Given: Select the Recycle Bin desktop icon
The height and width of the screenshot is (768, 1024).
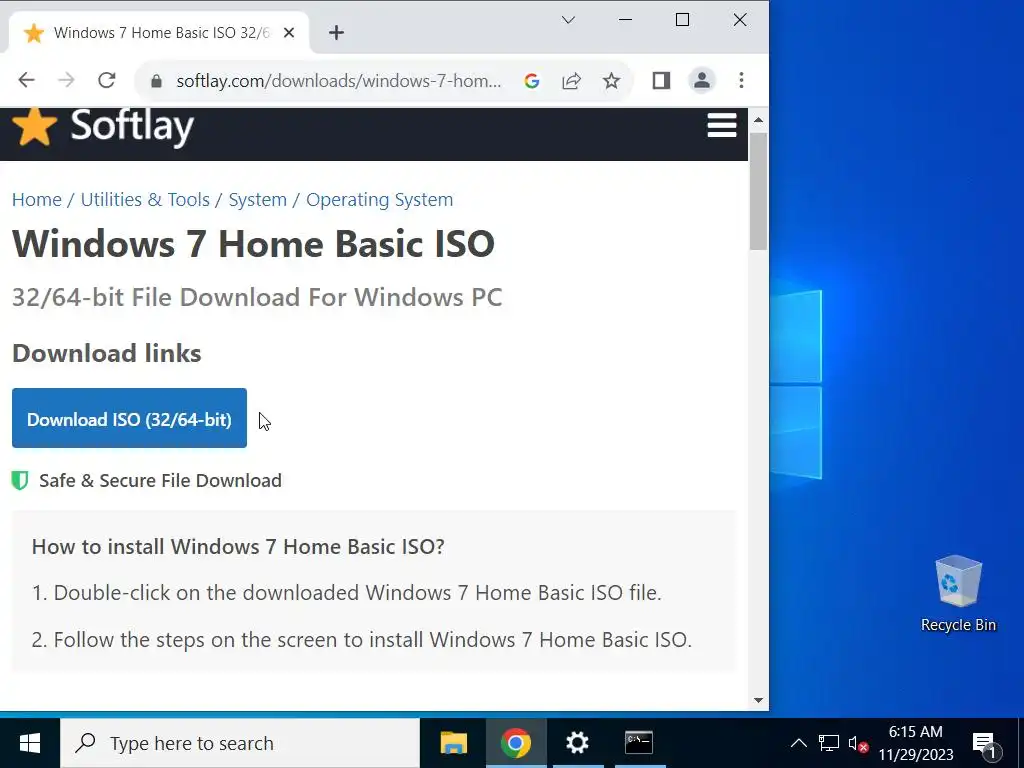Looking at the screenshot, I should (x=958, y=594).
